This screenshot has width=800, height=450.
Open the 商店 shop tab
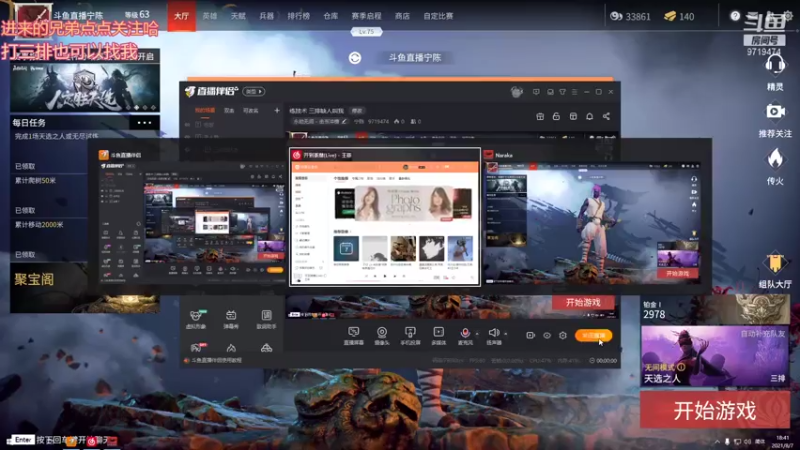pyautogui.click(x=402, y=16)
